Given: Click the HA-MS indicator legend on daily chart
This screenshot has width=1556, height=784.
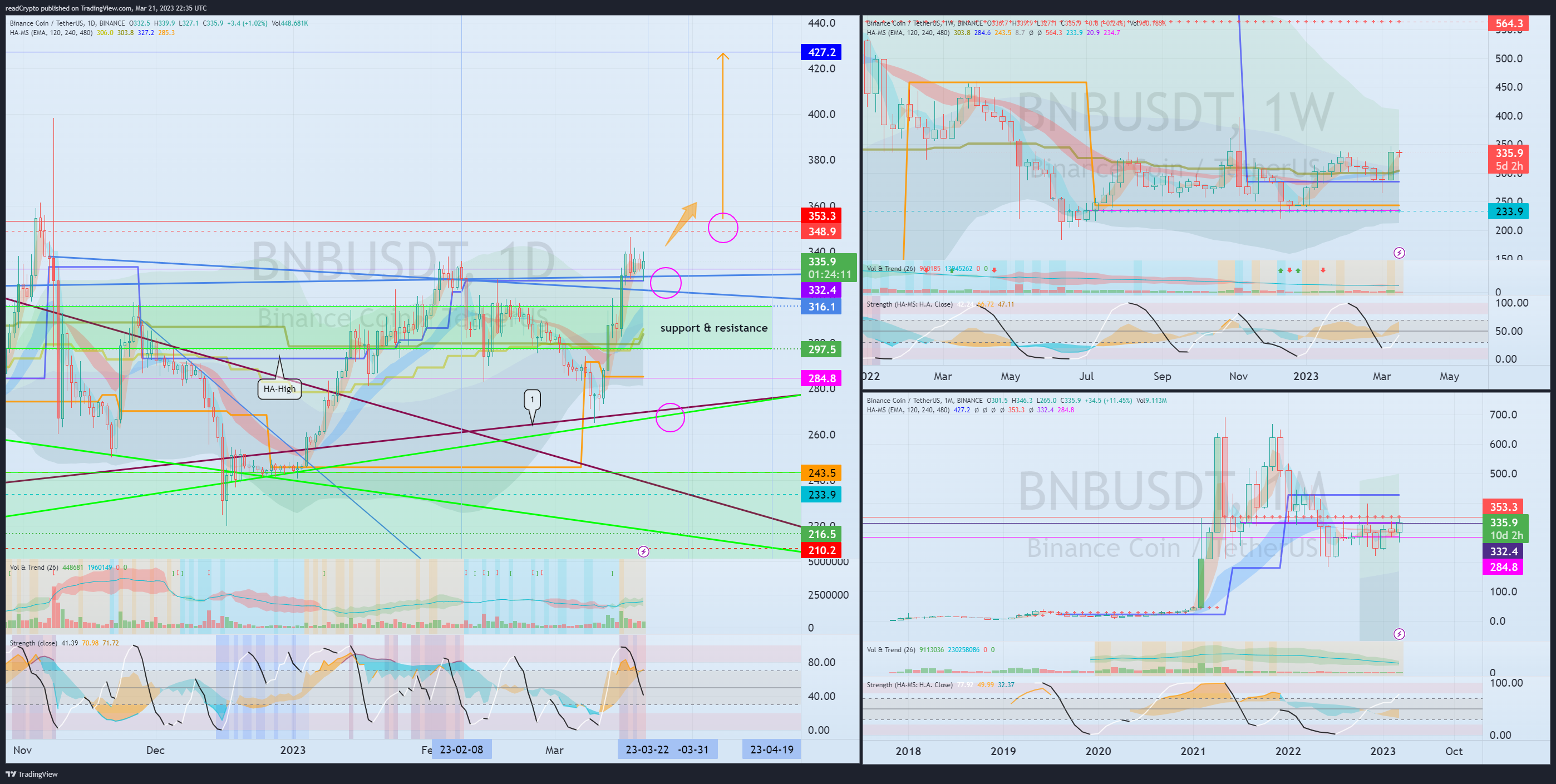Looking at the screenshot, I should 92,33.
